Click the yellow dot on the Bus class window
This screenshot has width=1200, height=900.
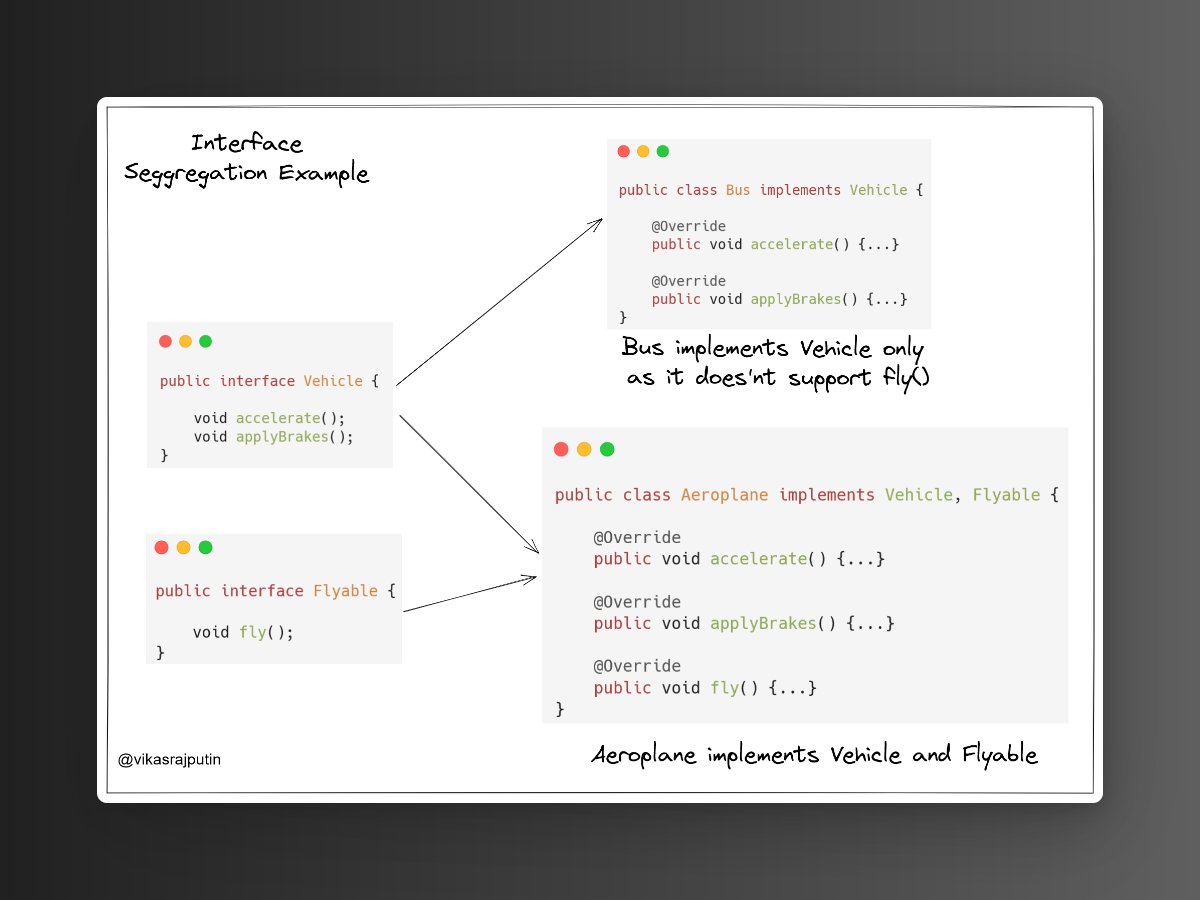(643, 151)
